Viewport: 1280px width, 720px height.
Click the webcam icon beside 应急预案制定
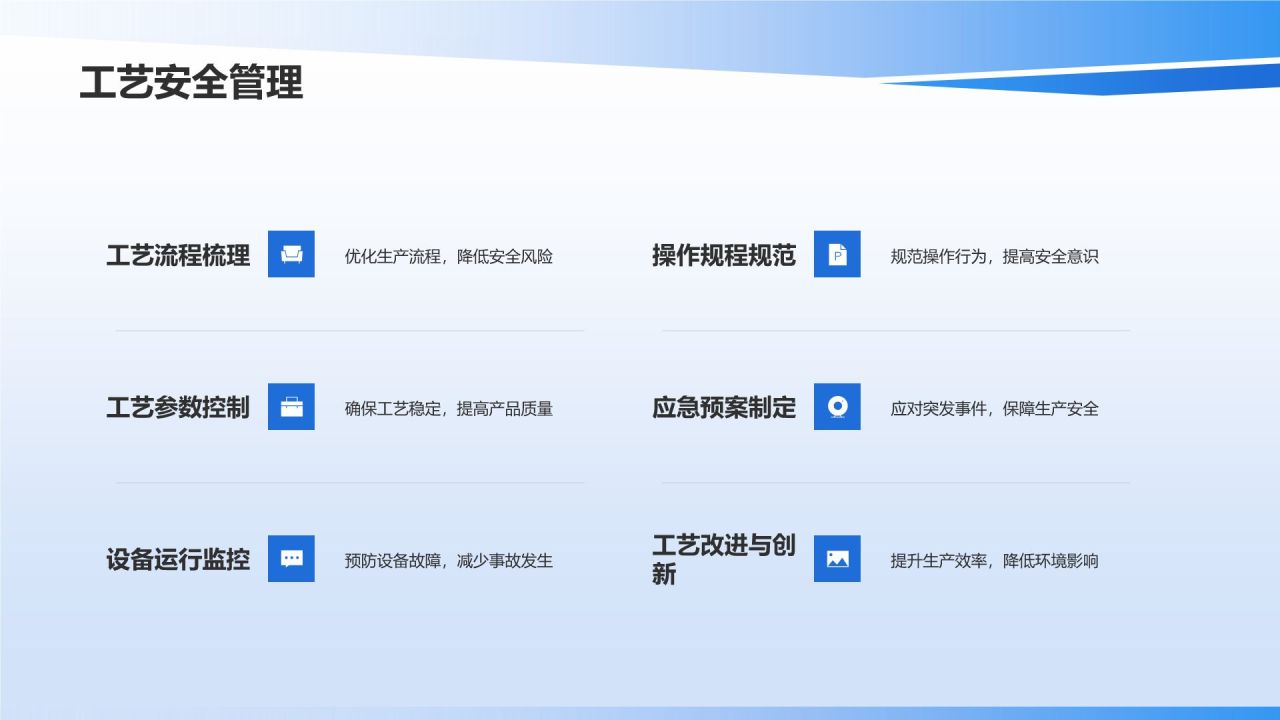(x=837, y=407)
